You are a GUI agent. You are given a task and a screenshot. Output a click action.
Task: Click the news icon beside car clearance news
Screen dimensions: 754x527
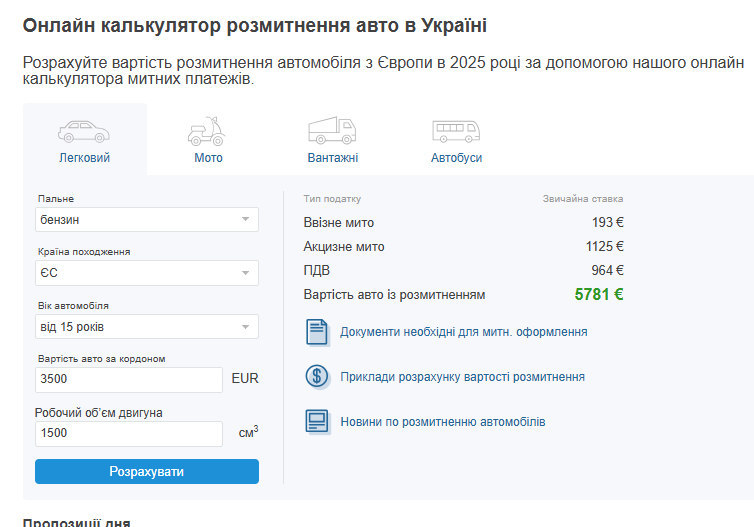pyautogui.click(x=317, y=422)
